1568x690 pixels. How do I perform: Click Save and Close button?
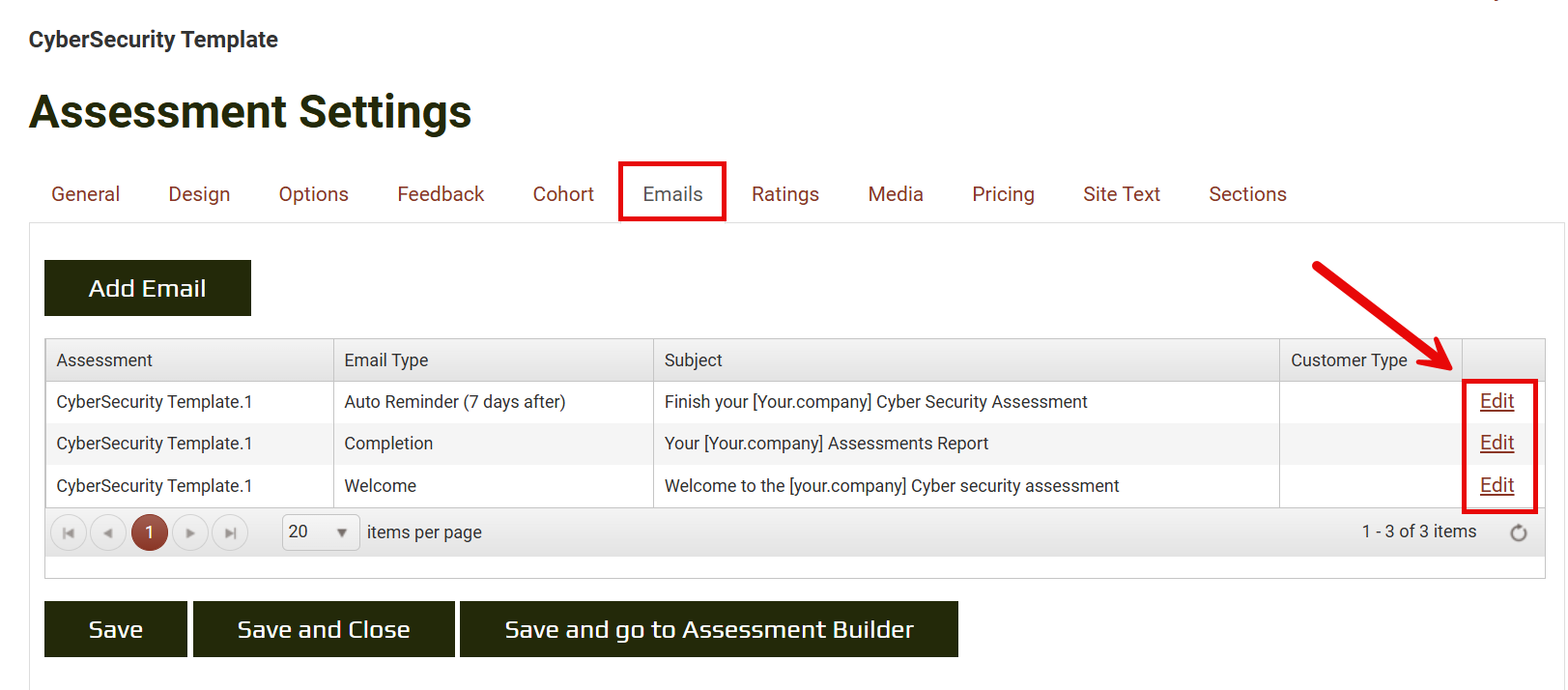324,629
